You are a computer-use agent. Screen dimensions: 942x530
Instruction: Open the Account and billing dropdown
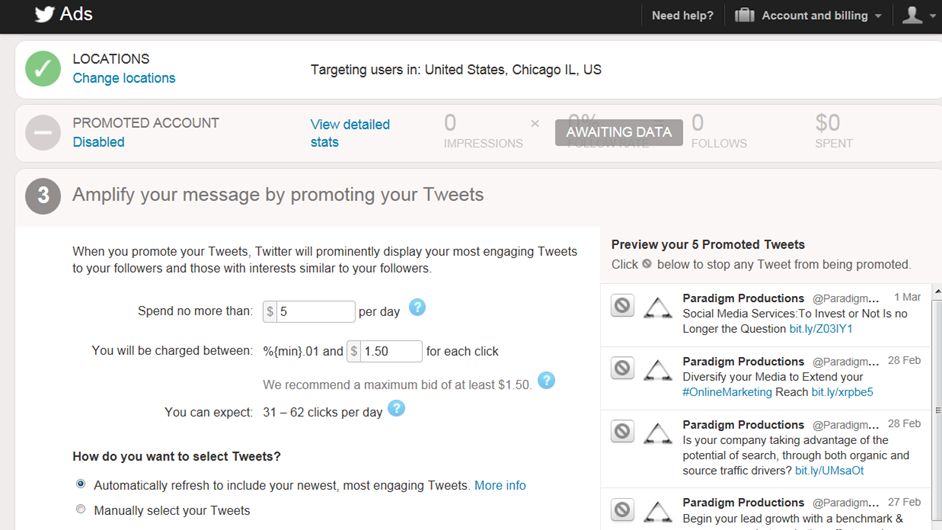(808, 15)
